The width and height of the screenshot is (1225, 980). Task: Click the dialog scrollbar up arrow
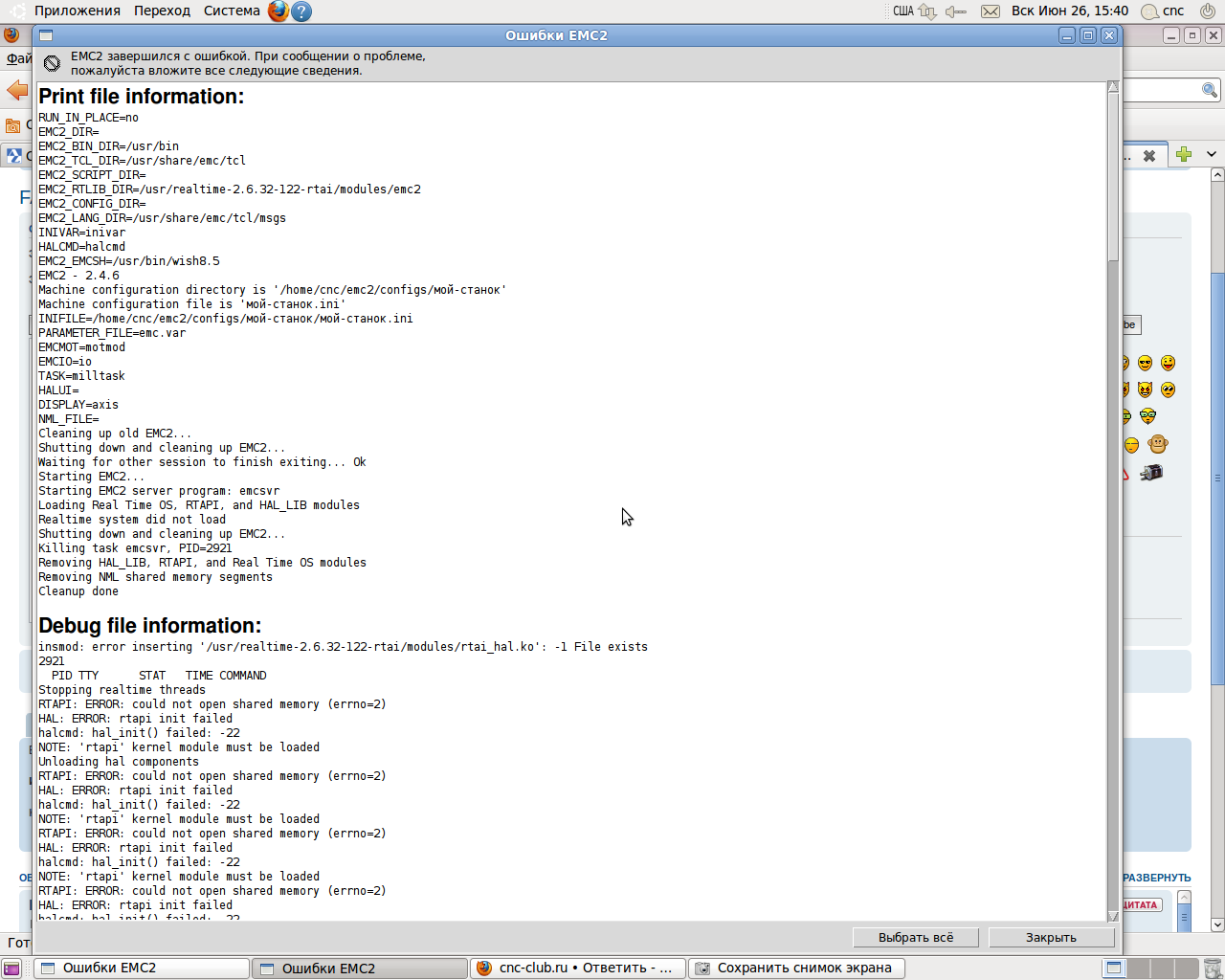pyautogui.click(x=1113, y=87)
